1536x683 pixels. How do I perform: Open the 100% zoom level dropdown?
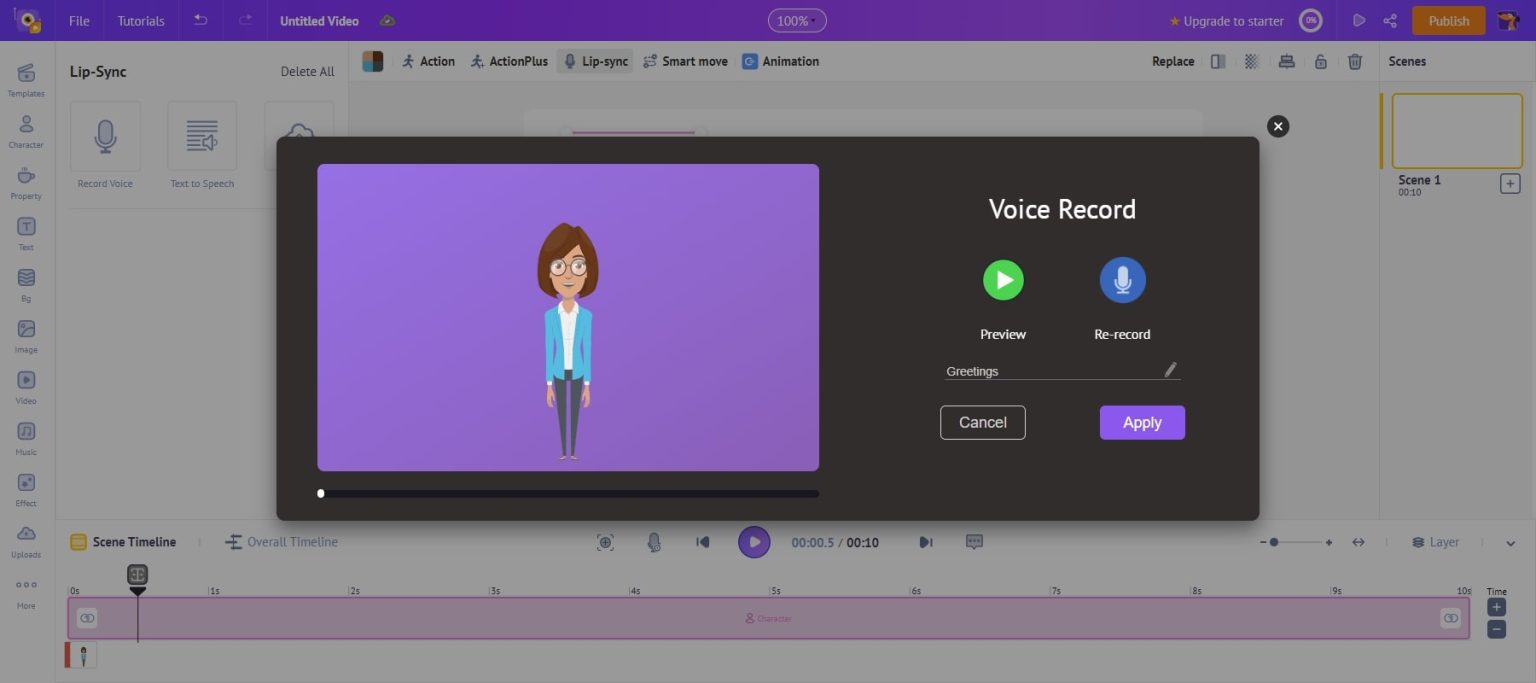pos(797,20)
